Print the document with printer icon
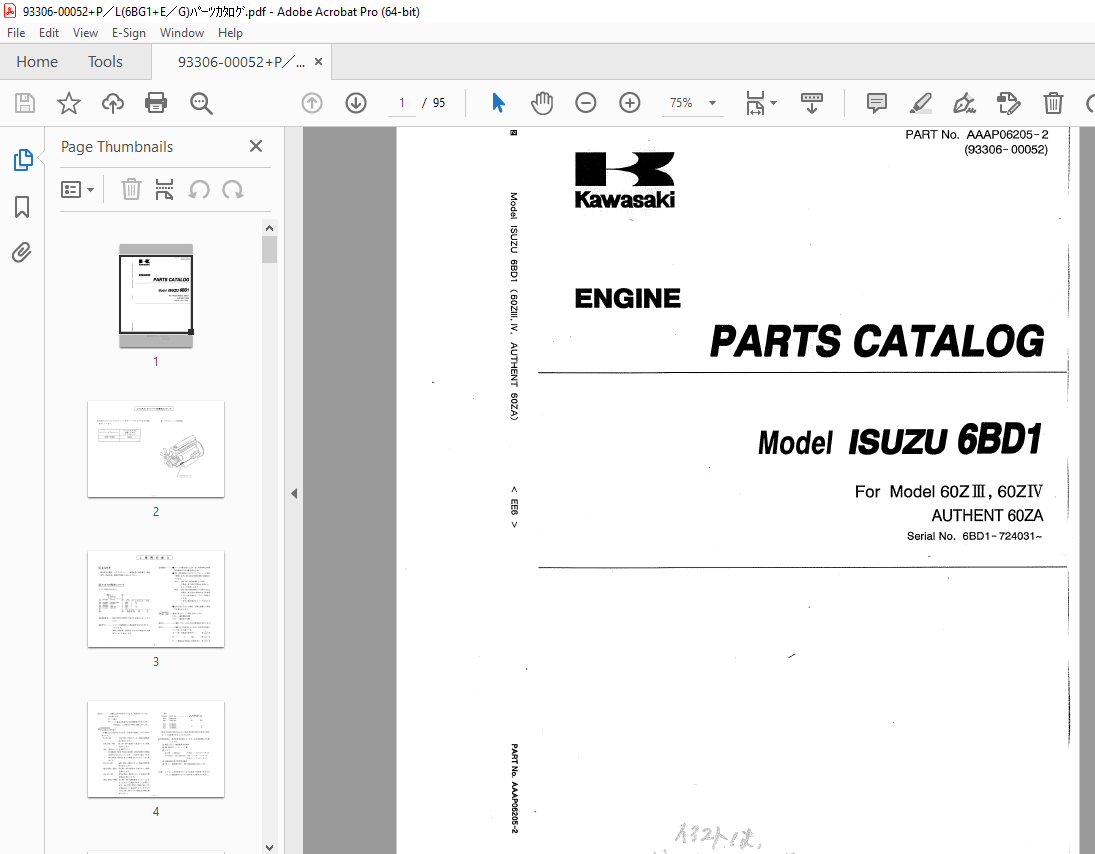This screenshot has height=854, width=1095. click(x=156, y=103)
